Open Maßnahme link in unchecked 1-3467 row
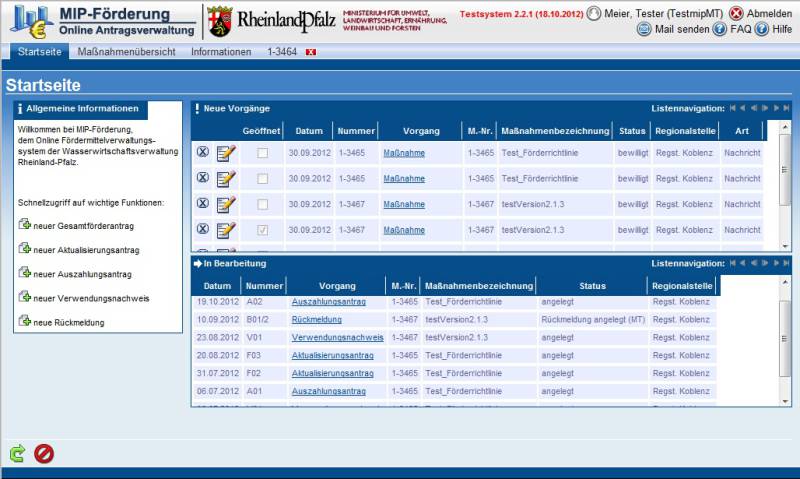800x479 pixels. 404,204
